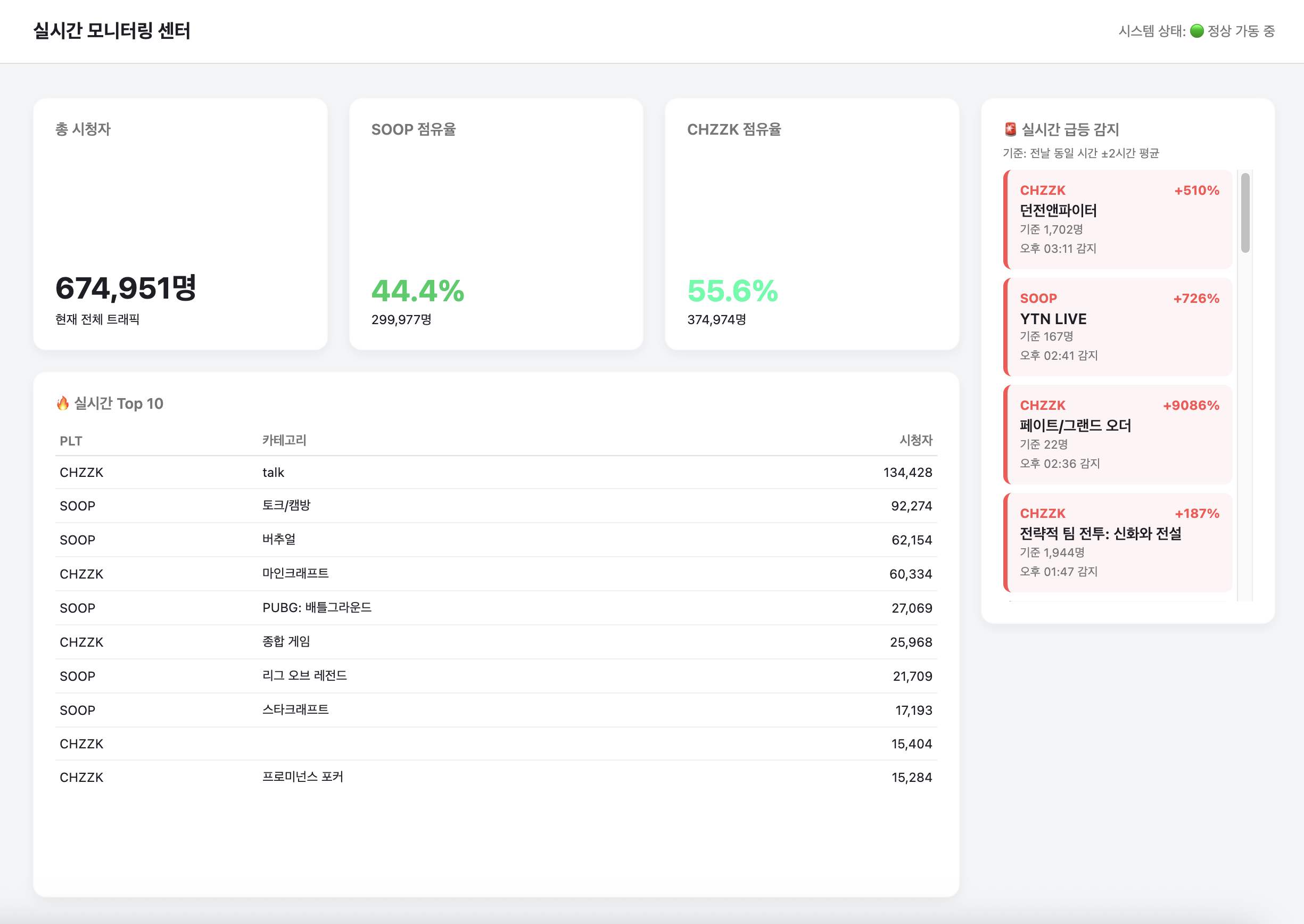Screen dimensions: 1304x924
Task: Click the 카테고리 column header
Action: point(284,440)
